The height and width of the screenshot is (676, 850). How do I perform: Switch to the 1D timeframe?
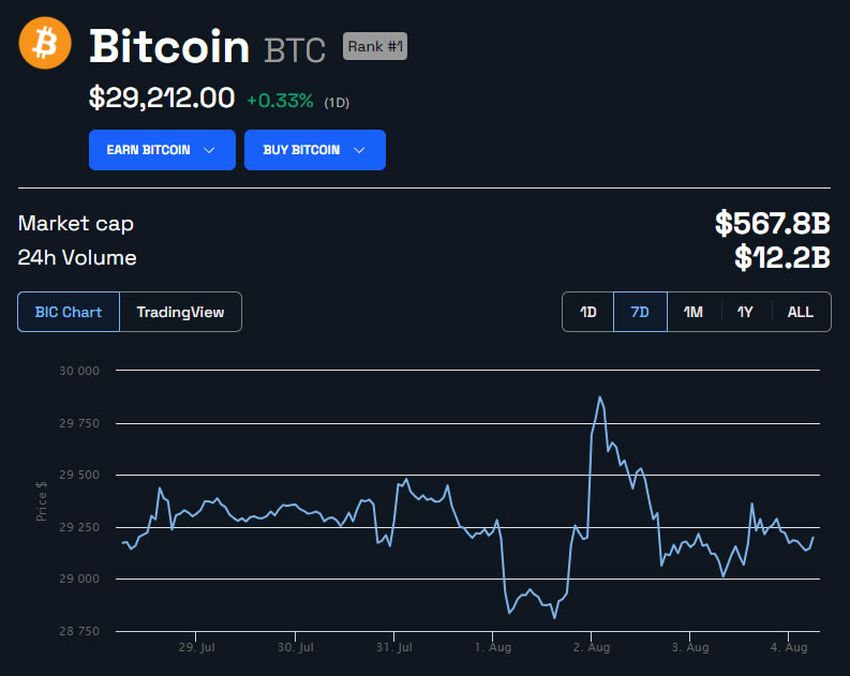coord(588,312)
